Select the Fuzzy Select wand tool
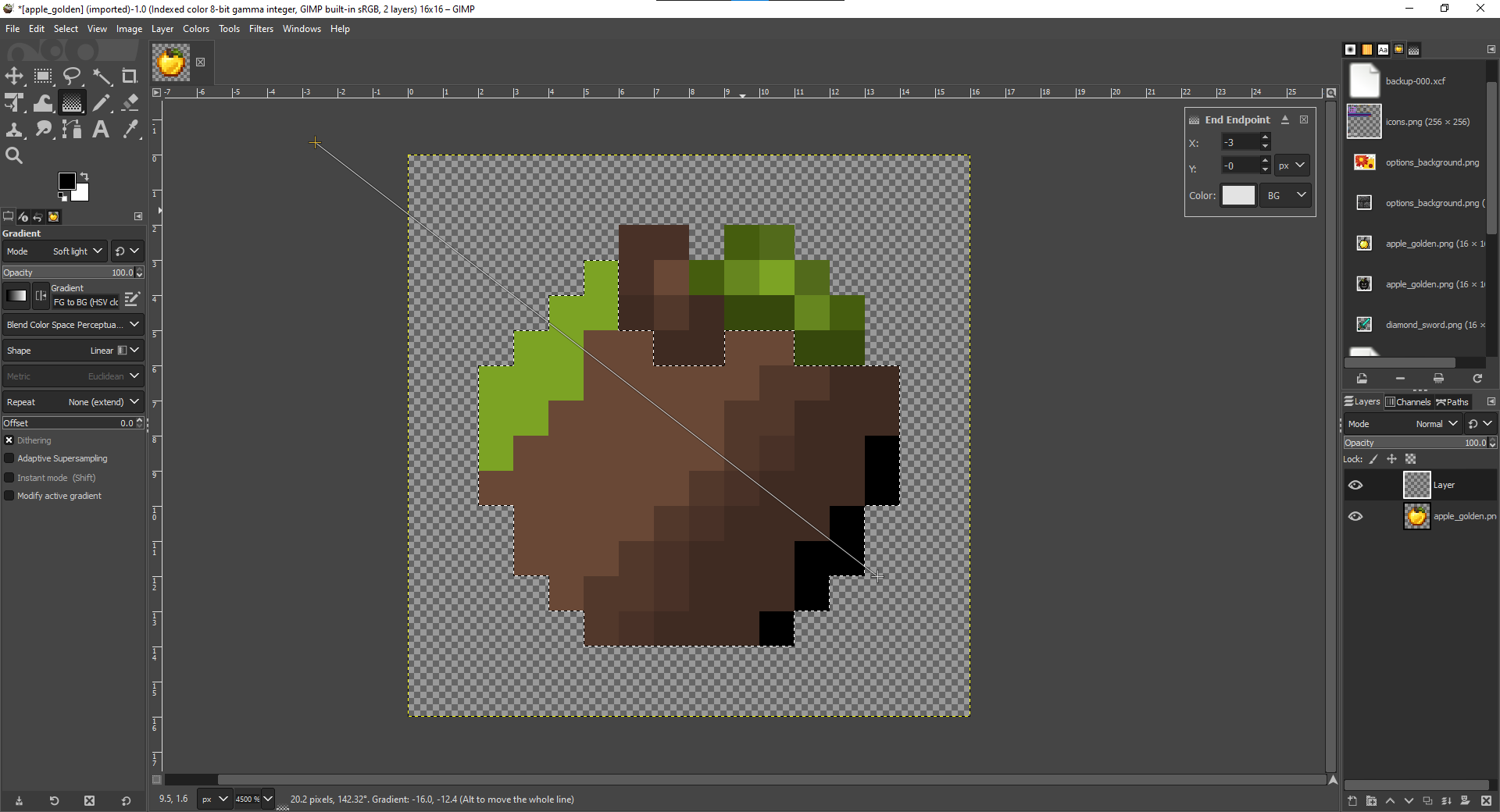Screen dimensions: 1500x812 [101, 76]
